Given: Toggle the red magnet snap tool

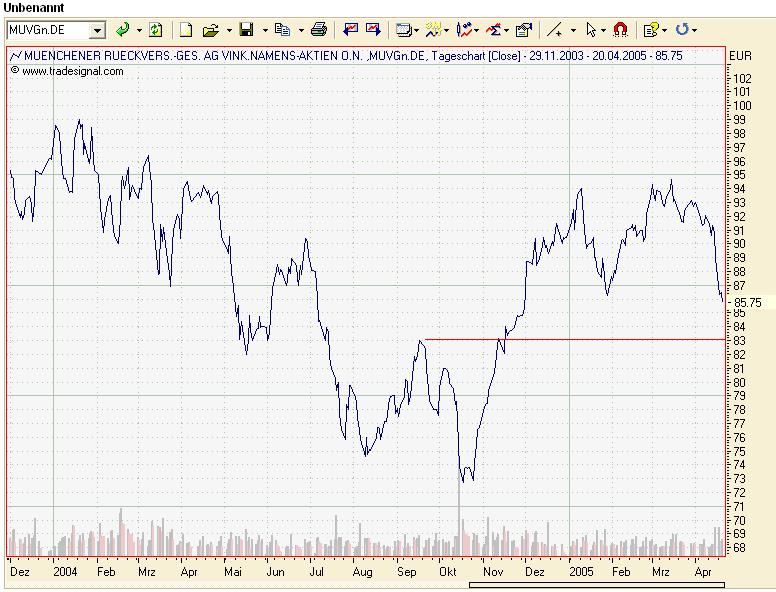Looking at the screenshot, I should click(620, 30).
